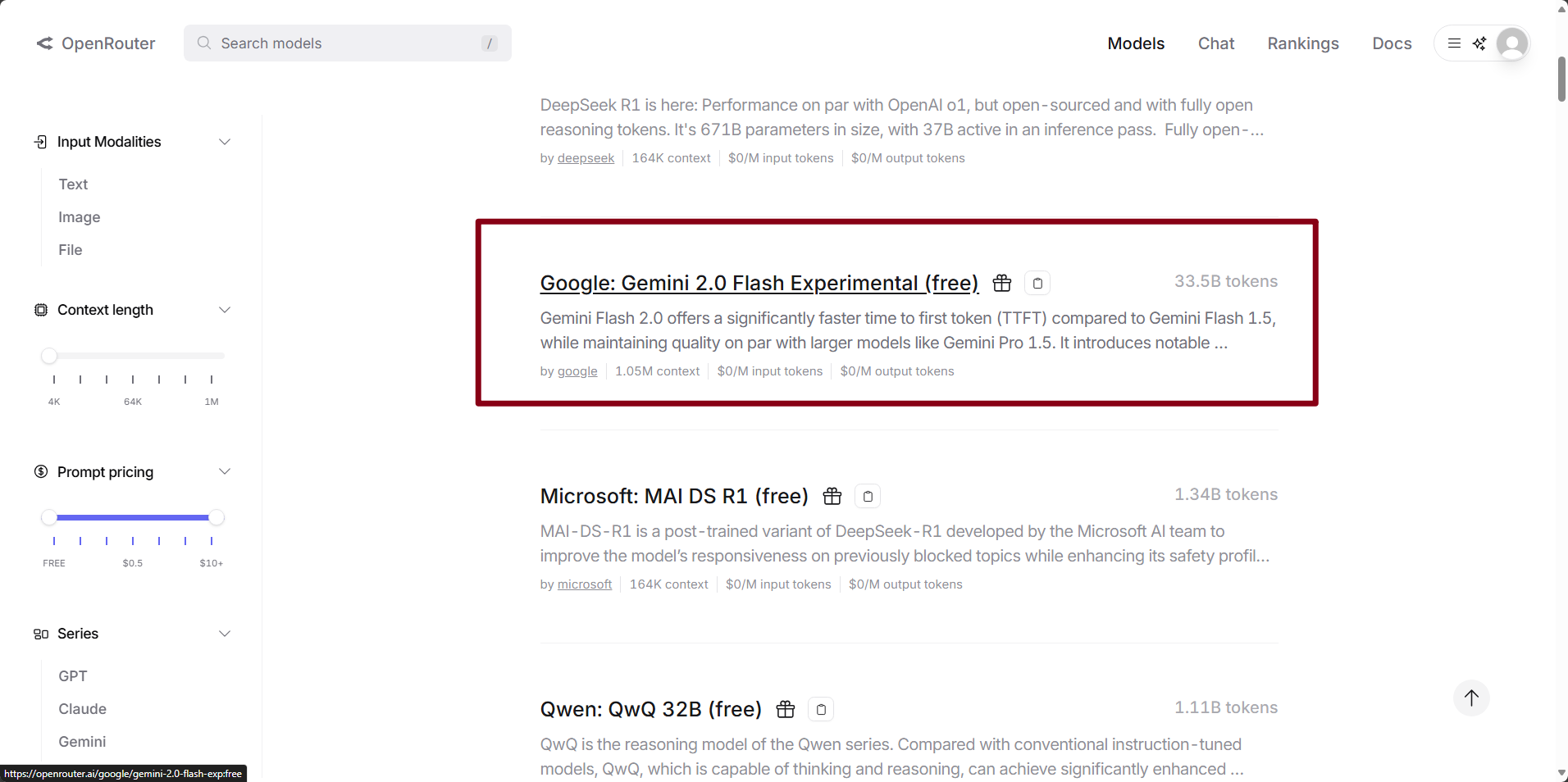Click the Input Modalities icon

41,142
